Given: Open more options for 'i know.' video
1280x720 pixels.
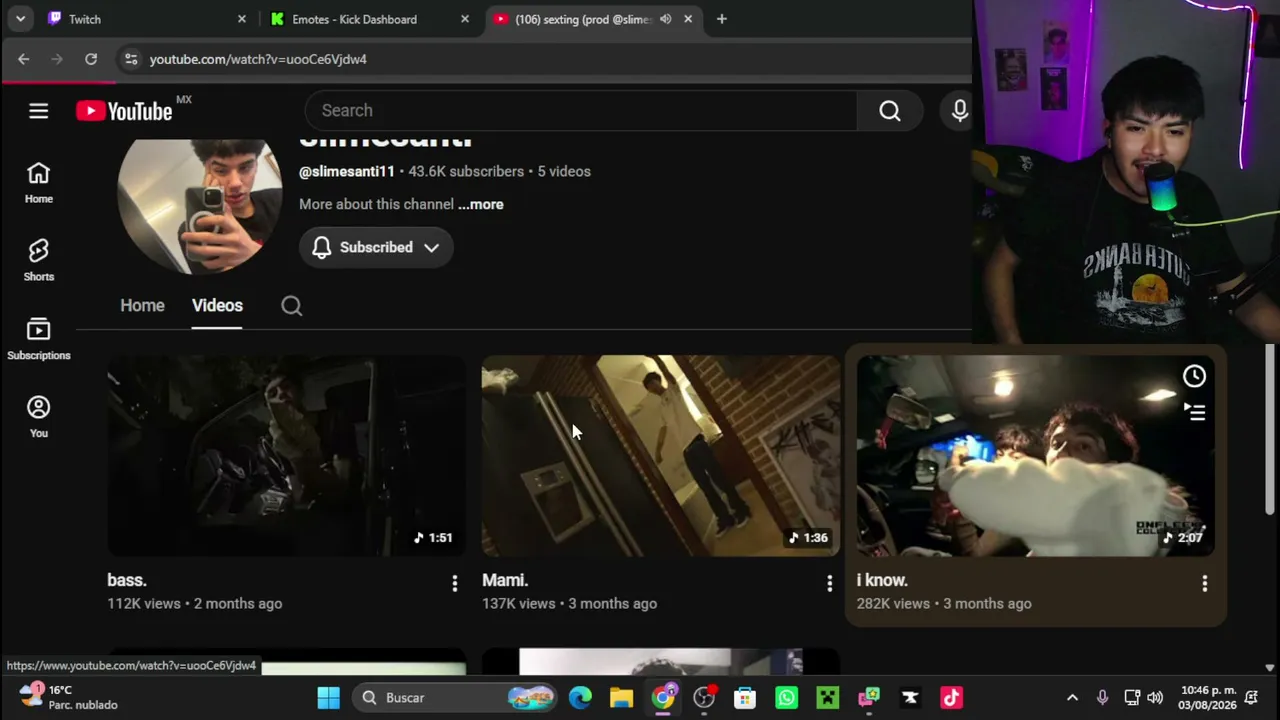Looking at the screenshot, I should [1204, 583].
